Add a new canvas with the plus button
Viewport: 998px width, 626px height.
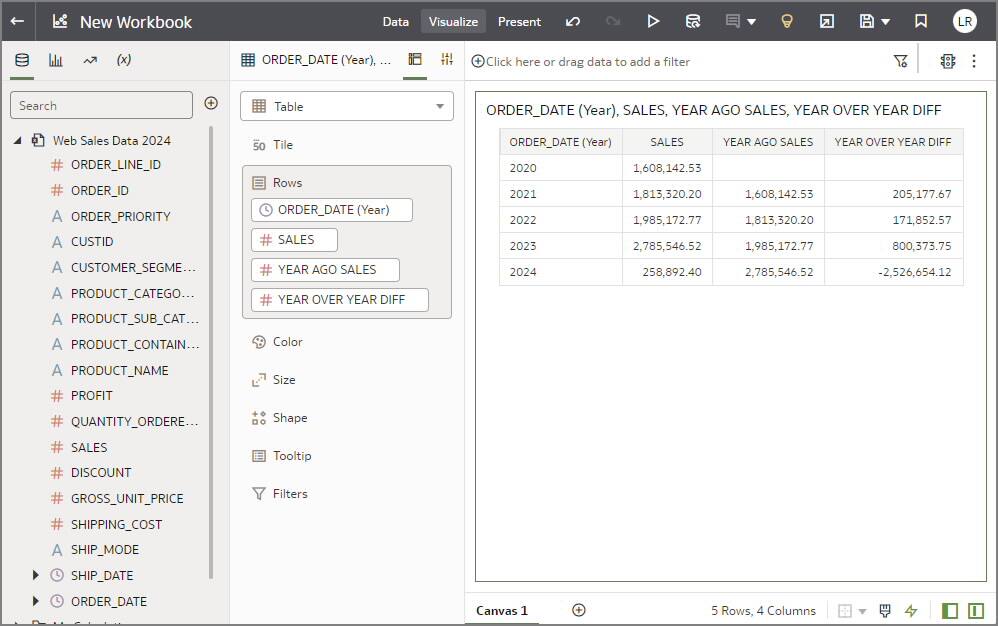pos(578,610)
